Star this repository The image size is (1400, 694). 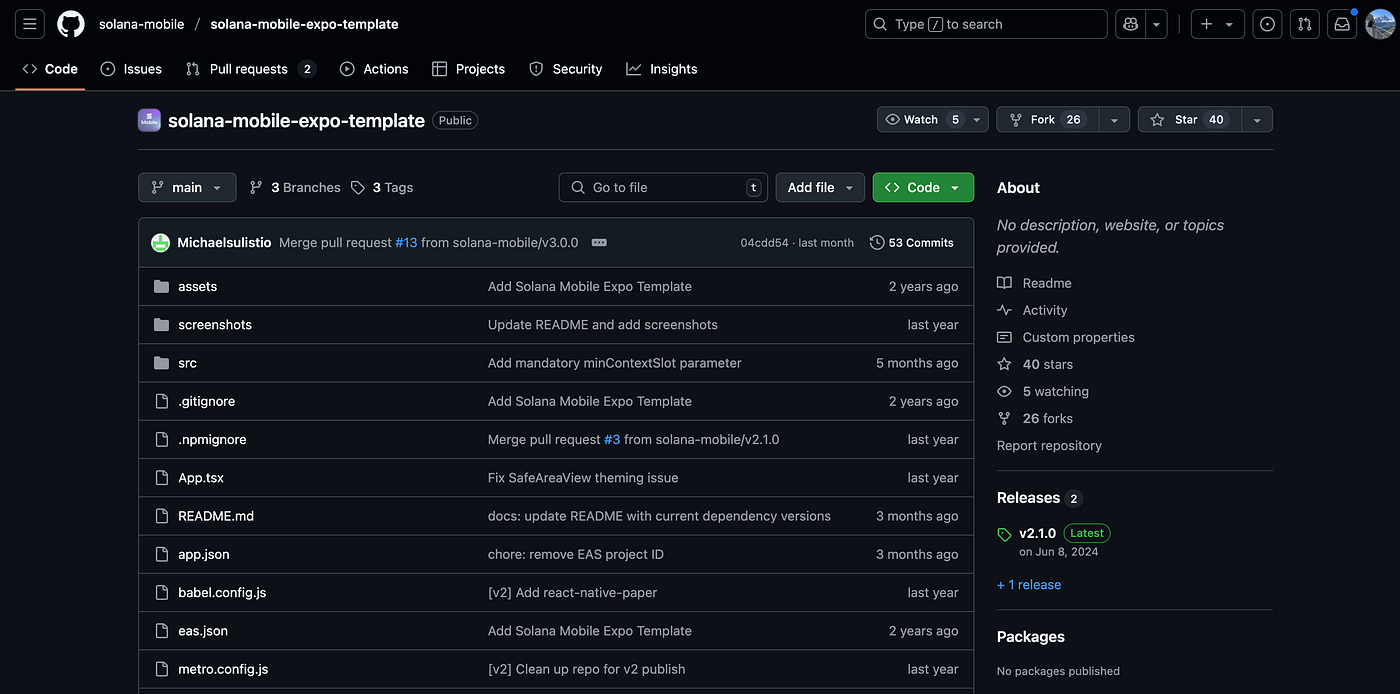(x=1190, y=119)
